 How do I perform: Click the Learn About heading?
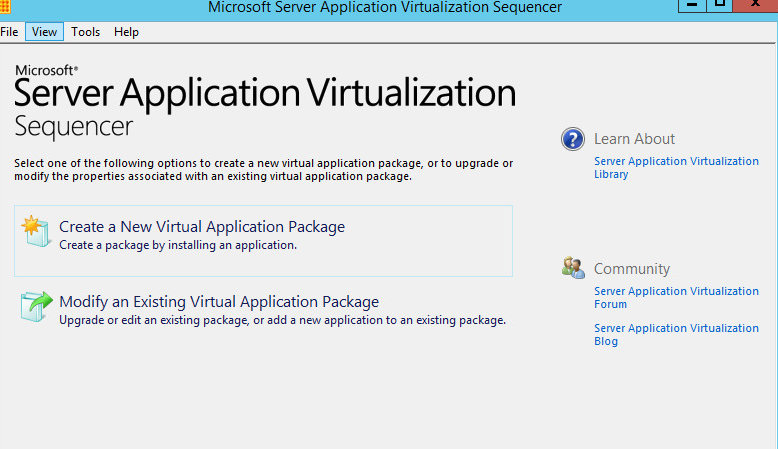click(x=634, y=139)
